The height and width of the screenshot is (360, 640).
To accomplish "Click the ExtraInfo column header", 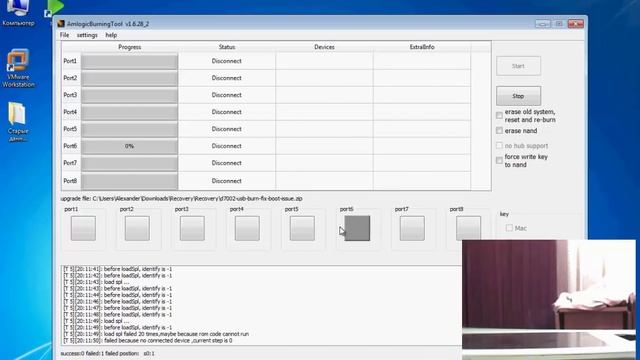I will click(422, 47).
